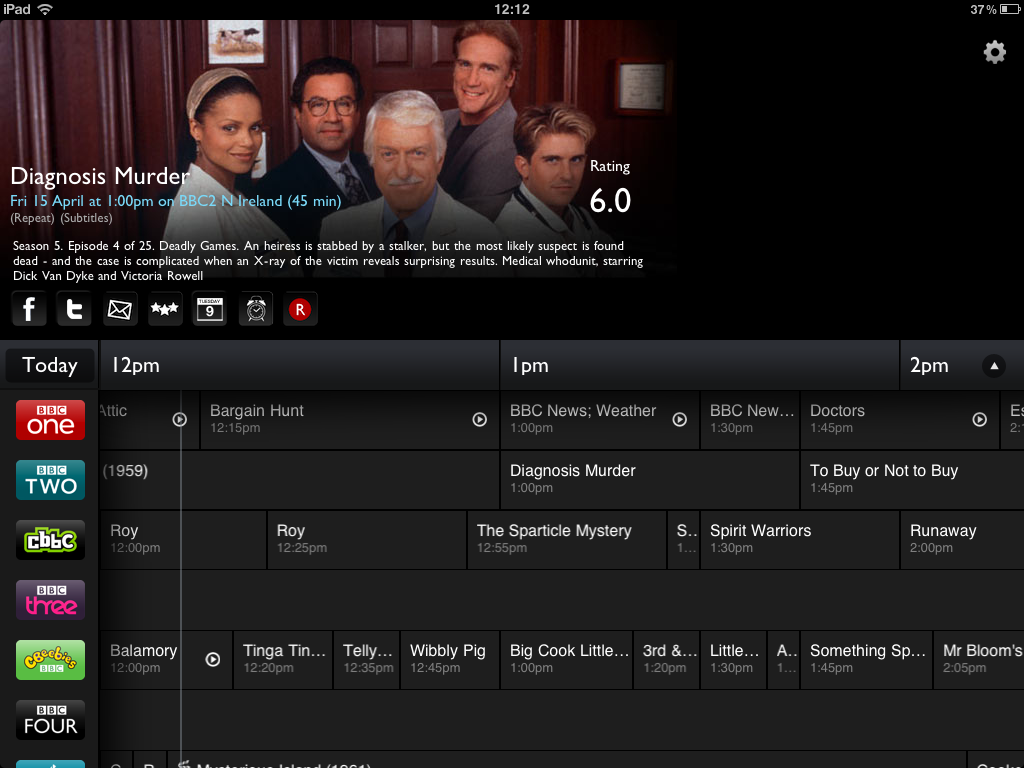Open the settings gear
1024x768 pixels.
[994, 52]
